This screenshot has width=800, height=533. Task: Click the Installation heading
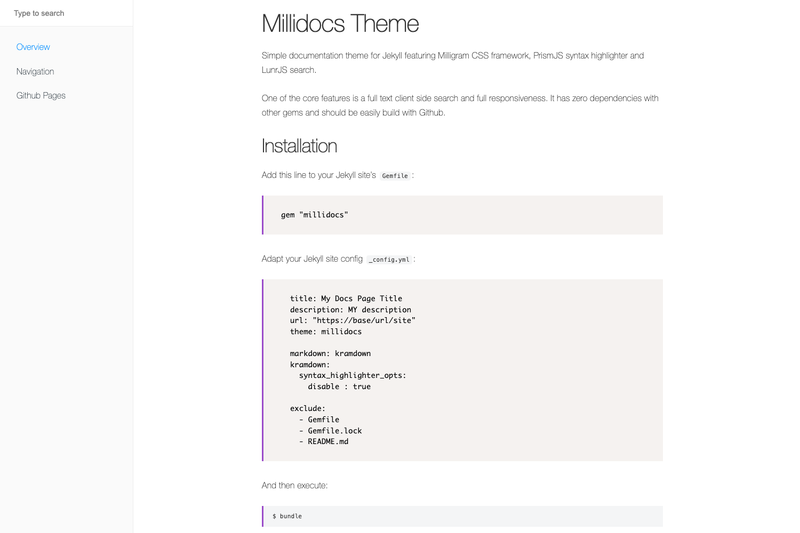[299, 146]
